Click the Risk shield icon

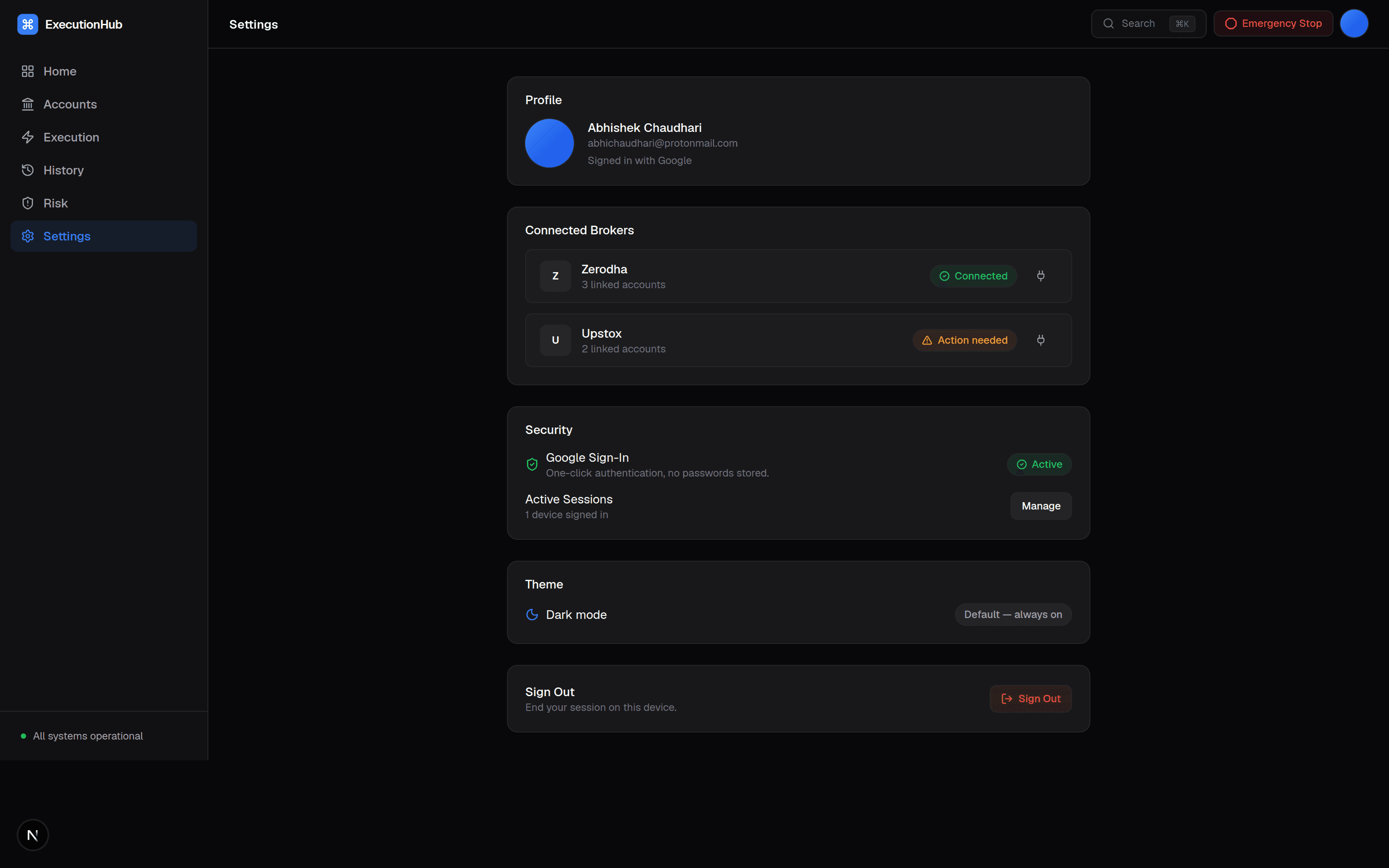[x=27, y=203]
